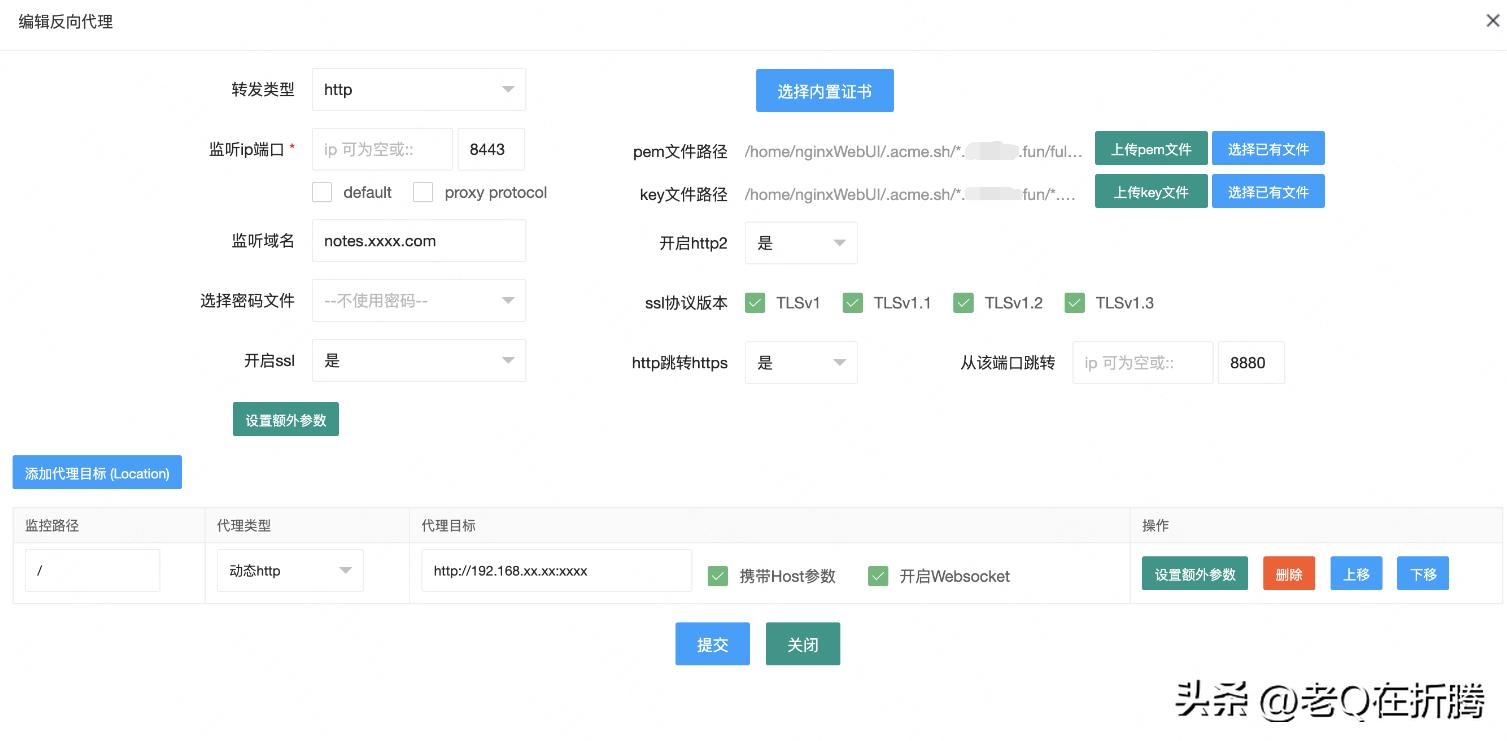打开左侧设置额外参数对话框

coord(285,419)
